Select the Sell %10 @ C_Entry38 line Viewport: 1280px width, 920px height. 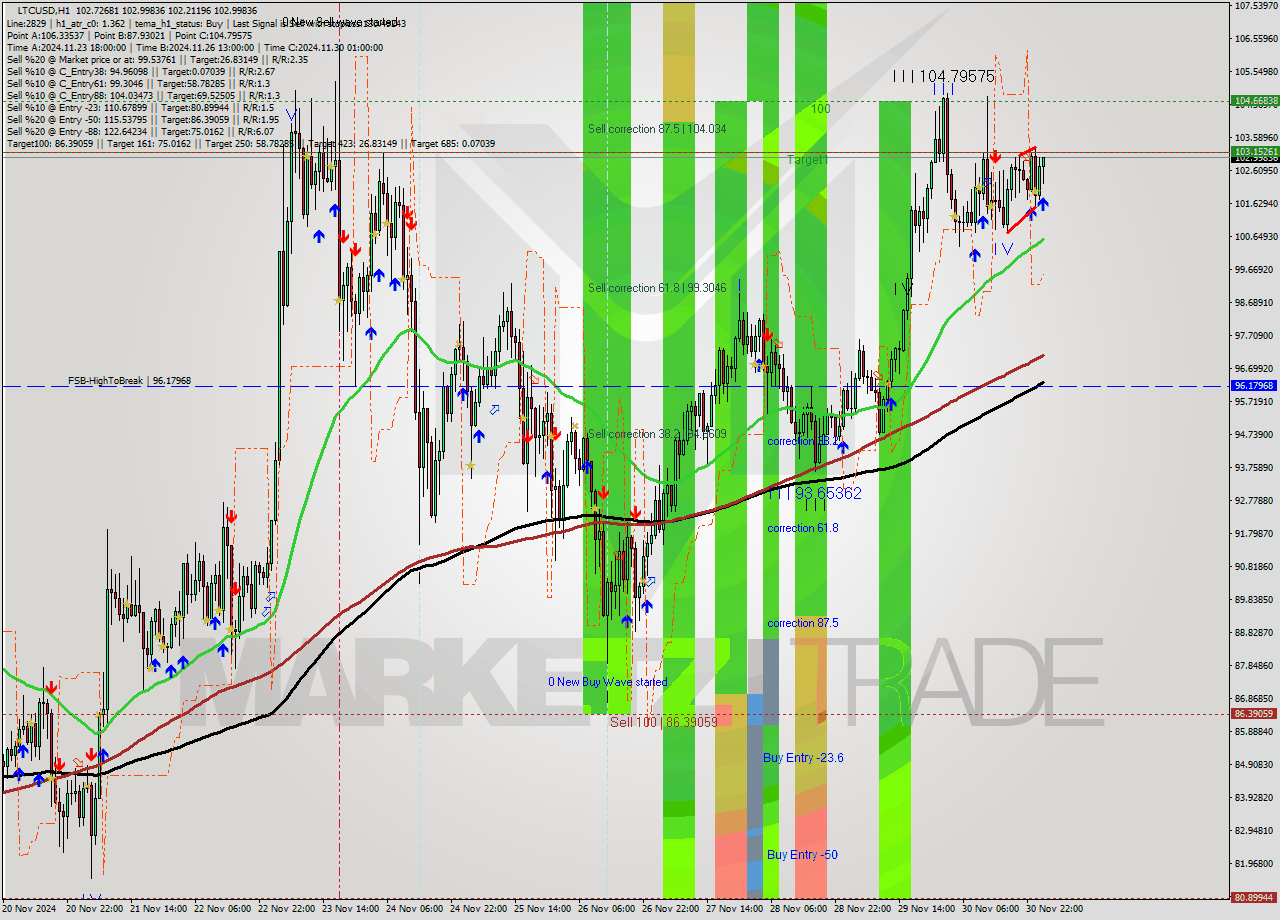(x=140, y=71)
